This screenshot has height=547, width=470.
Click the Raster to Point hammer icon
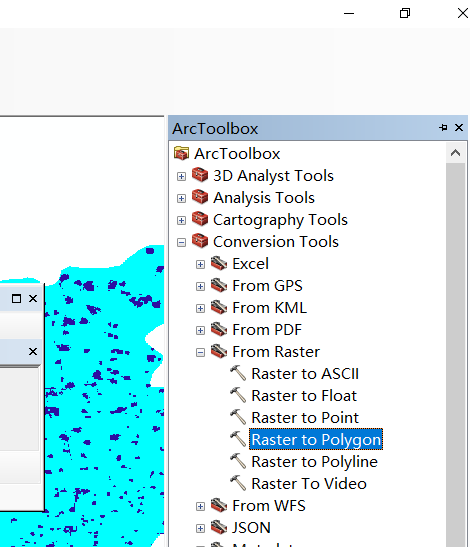click(x=238, y=417)
